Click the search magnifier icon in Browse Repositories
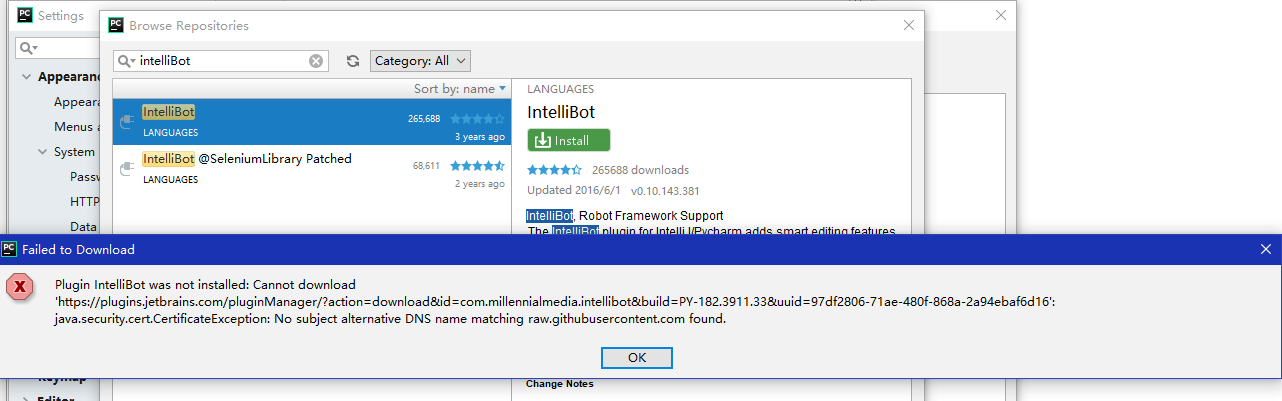 pos(127,61)
